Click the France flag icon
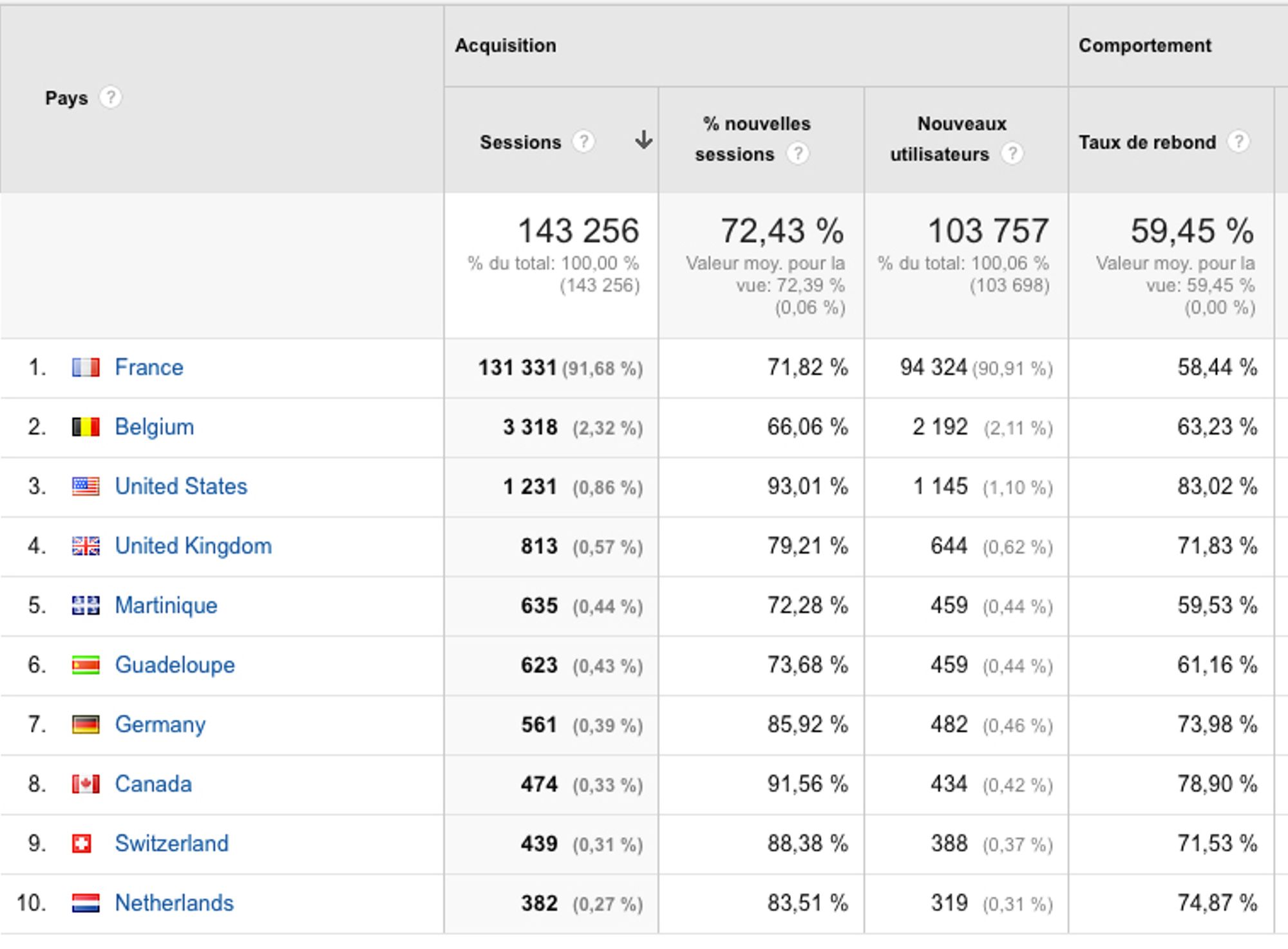 pyautogui.click(x=86, y=368)
